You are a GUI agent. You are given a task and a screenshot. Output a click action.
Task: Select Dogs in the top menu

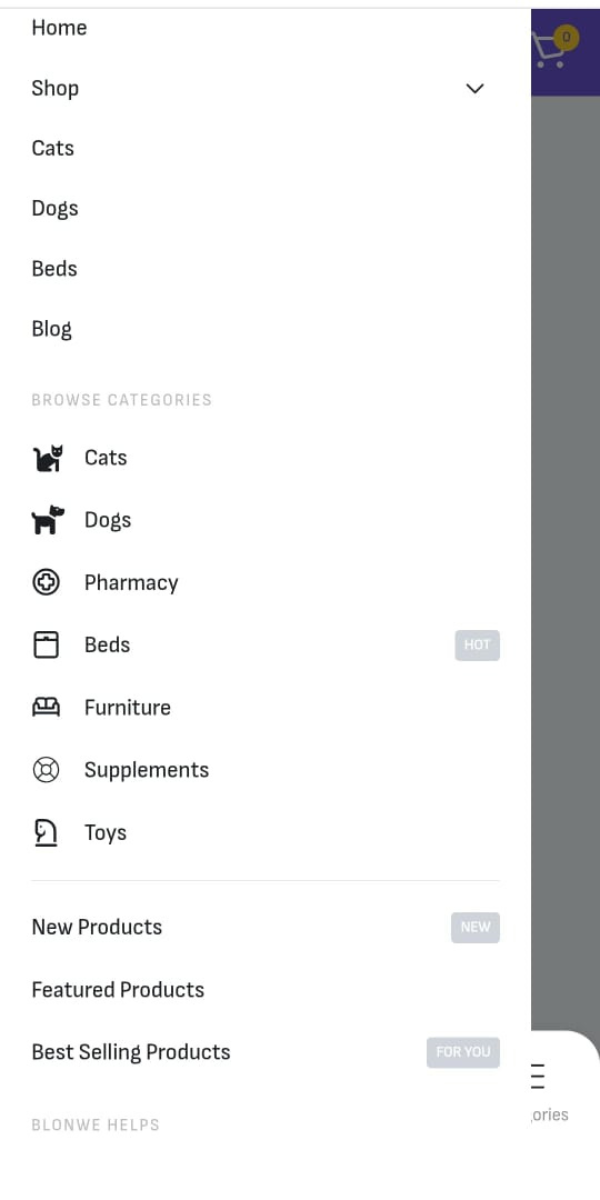click(54, 209)
